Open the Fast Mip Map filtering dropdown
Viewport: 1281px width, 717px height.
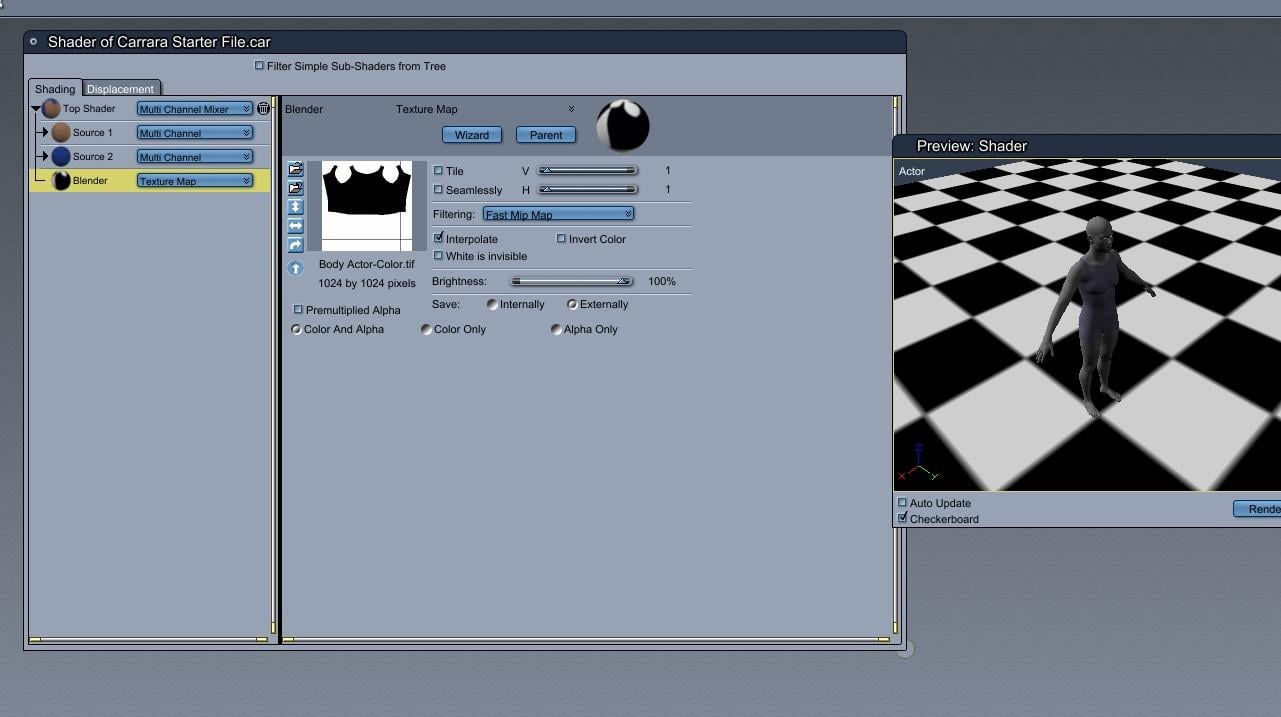pos(558,214)
